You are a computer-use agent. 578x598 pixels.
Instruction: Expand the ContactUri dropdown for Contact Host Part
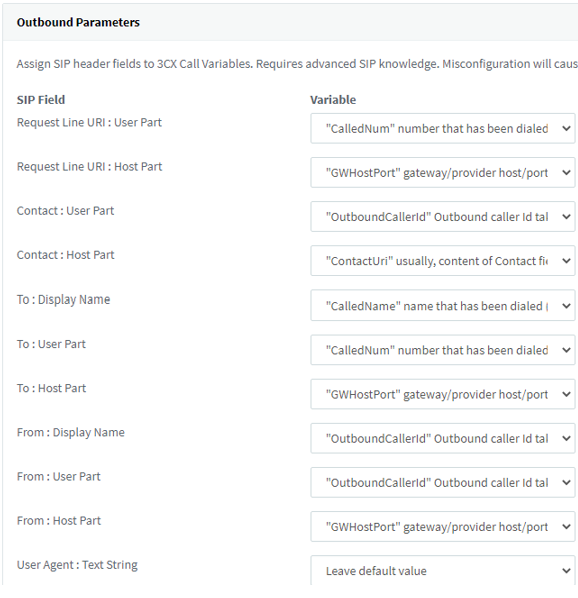(x=443, y=261)
